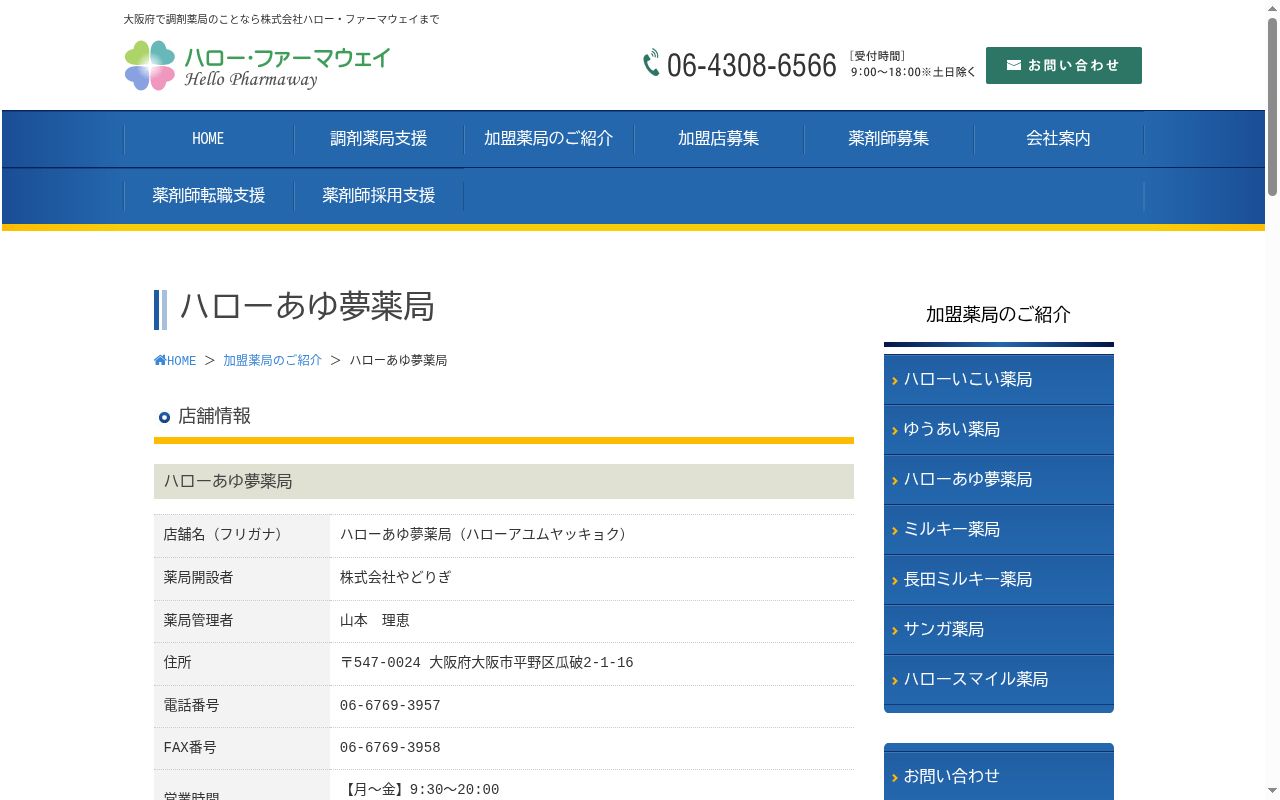Click phone number 06-4308-6566 in header
This screenshot has width=1280, height=800.
752,65
